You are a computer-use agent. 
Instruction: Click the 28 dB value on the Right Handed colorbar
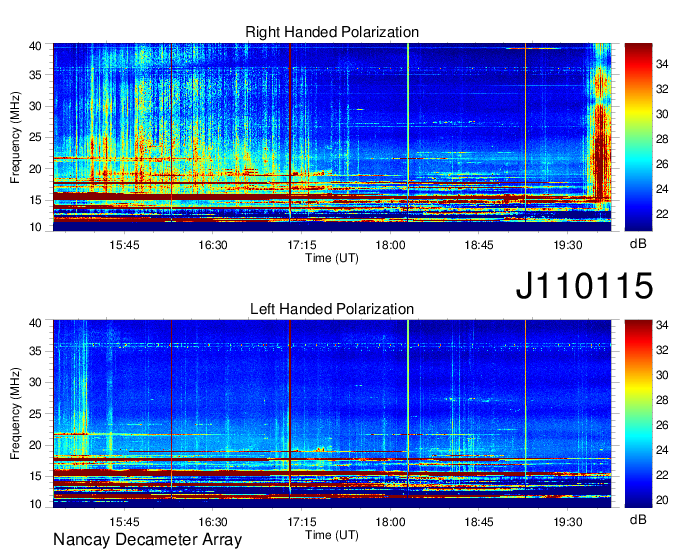tap(662, 139)
